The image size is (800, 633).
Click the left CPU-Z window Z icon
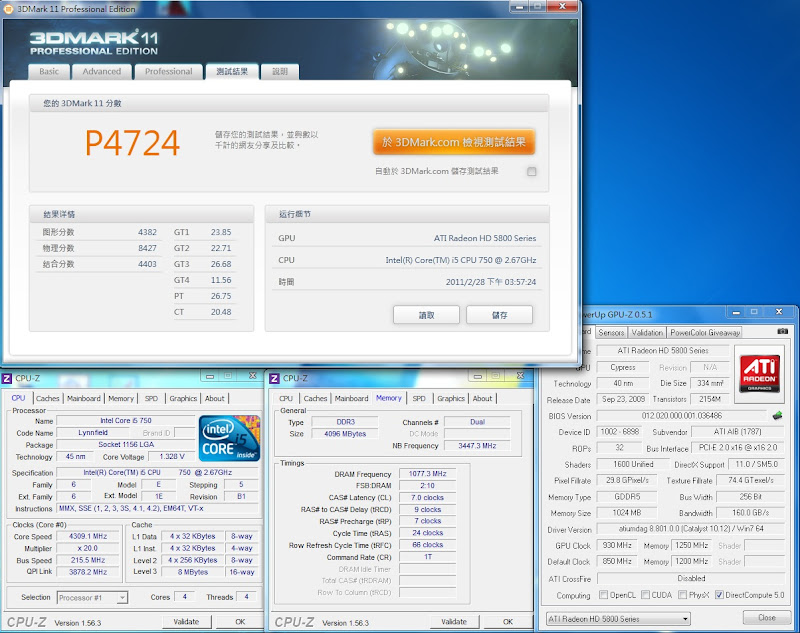(x=7, y=378)
